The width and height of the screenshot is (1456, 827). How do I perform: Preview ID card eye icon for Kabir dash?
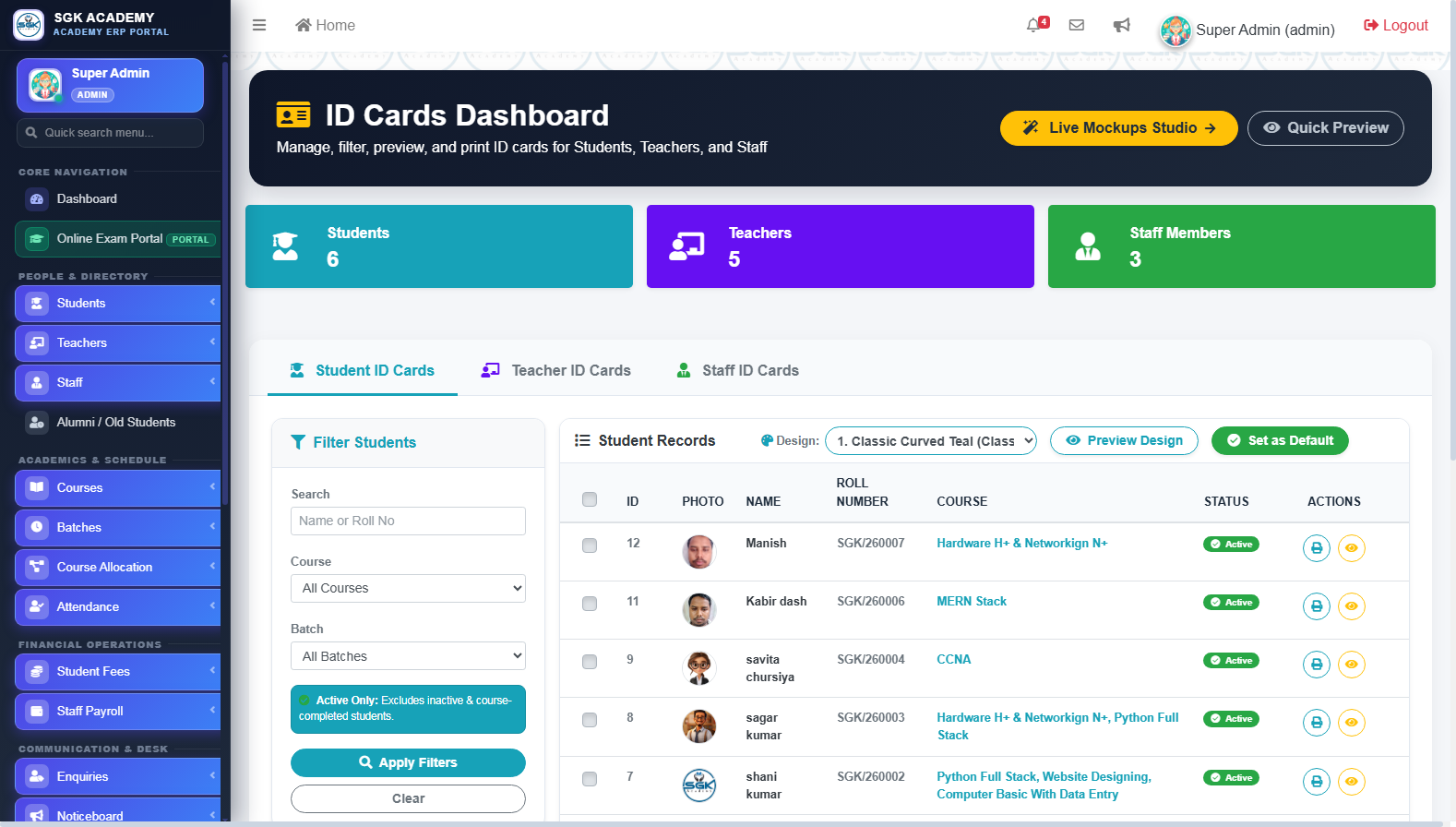[x=1352, y=606]
